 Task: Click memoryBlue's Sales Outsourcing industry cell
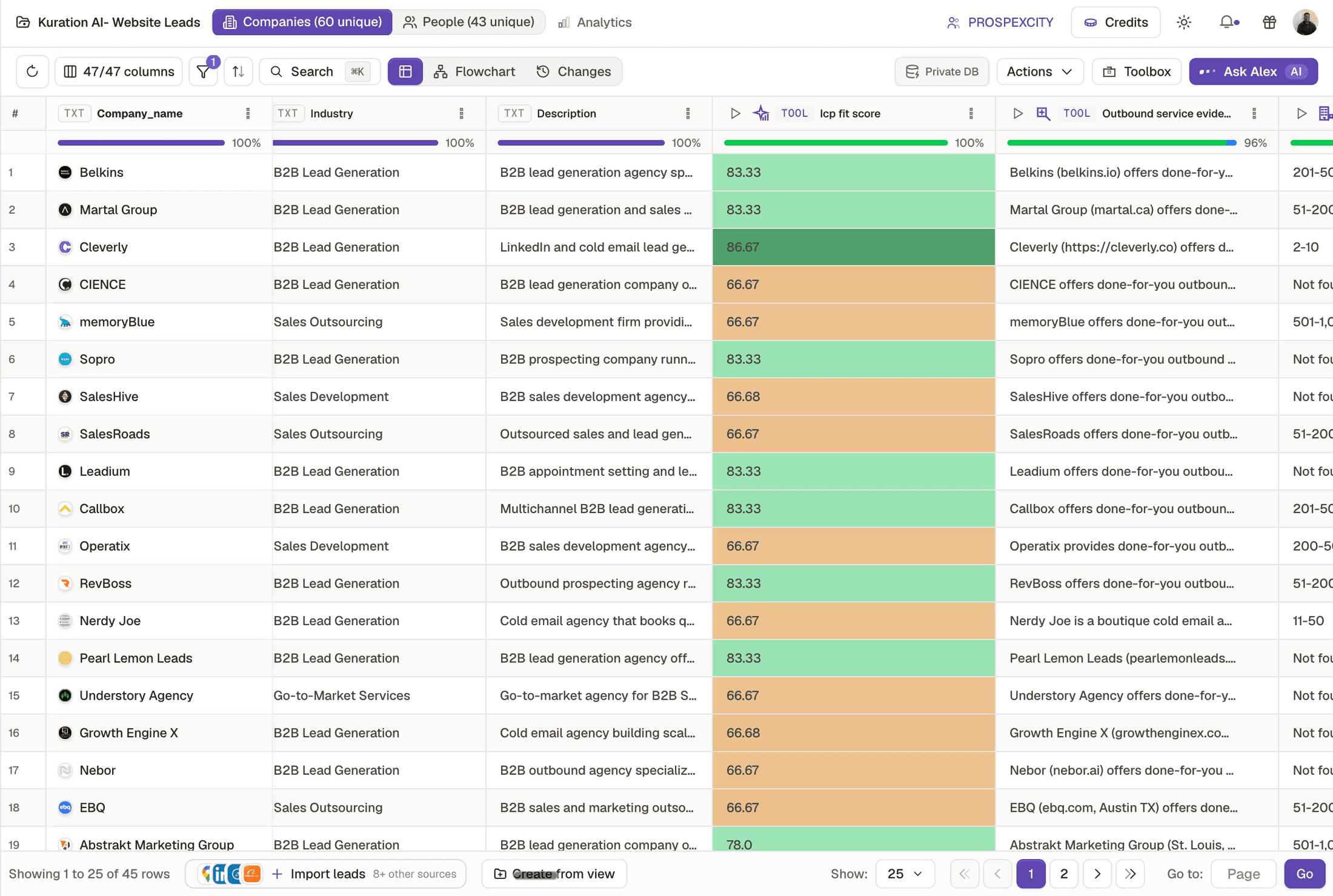pyautogui.click(x=379, y=322)
